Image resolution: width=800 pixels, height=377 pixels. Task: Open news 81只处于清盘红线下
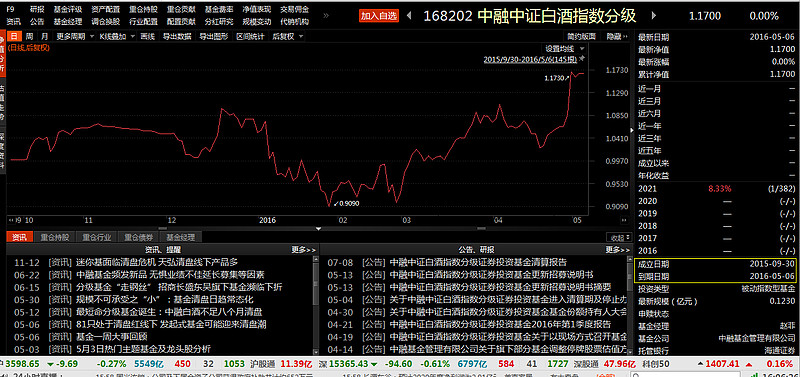coord(171,324)
